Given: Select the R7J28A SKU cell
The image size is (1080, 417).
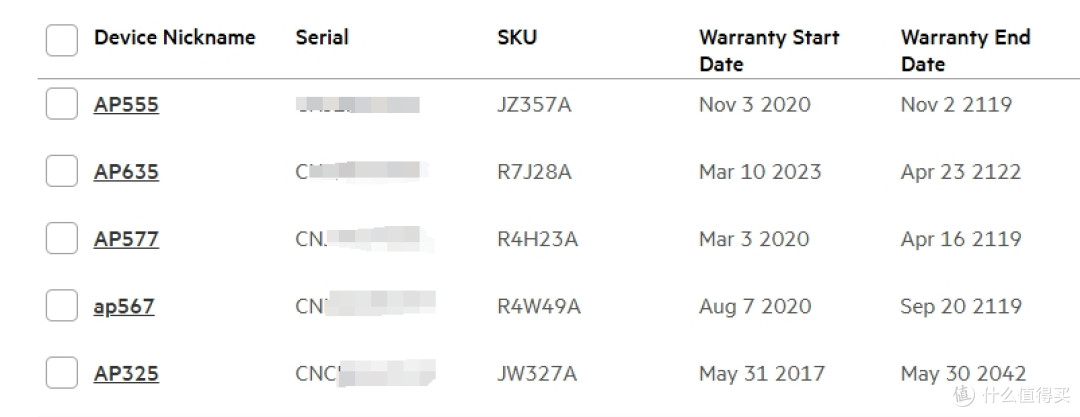Looking at the screenshot, I should tap(534, 172).
